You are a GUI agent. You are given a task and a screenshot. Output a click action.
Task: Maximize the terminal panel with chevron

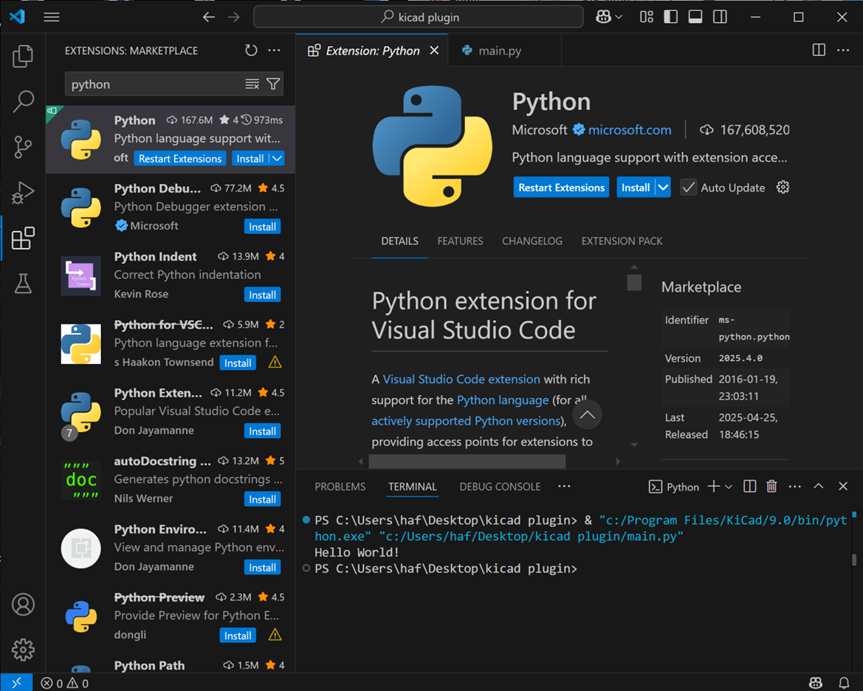pos(818,486)
